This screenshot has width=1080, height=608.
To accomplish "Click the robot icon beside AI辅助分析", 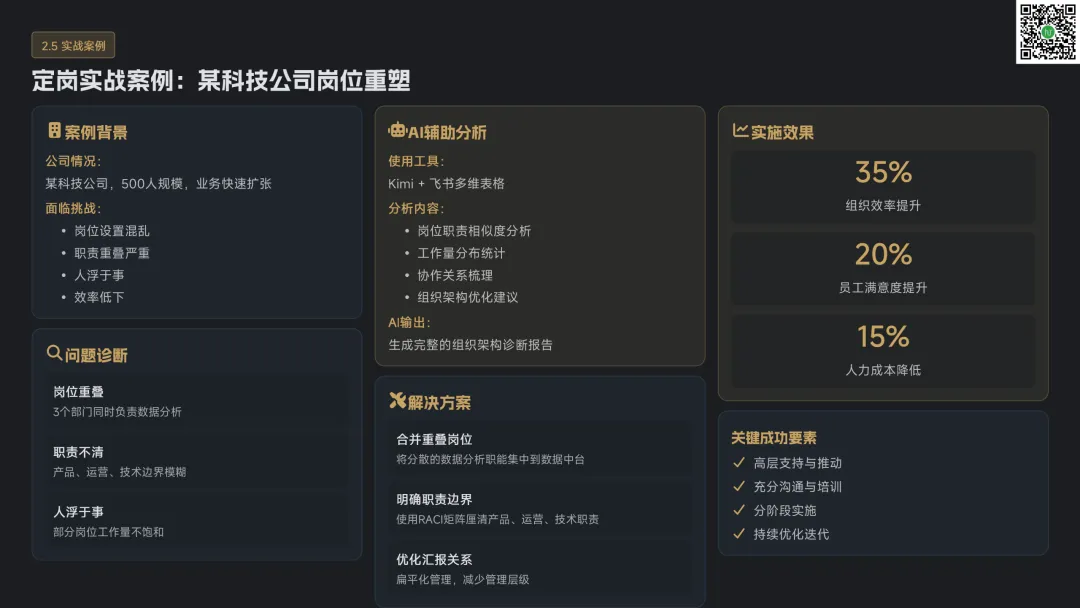I will tap(397, 130).
